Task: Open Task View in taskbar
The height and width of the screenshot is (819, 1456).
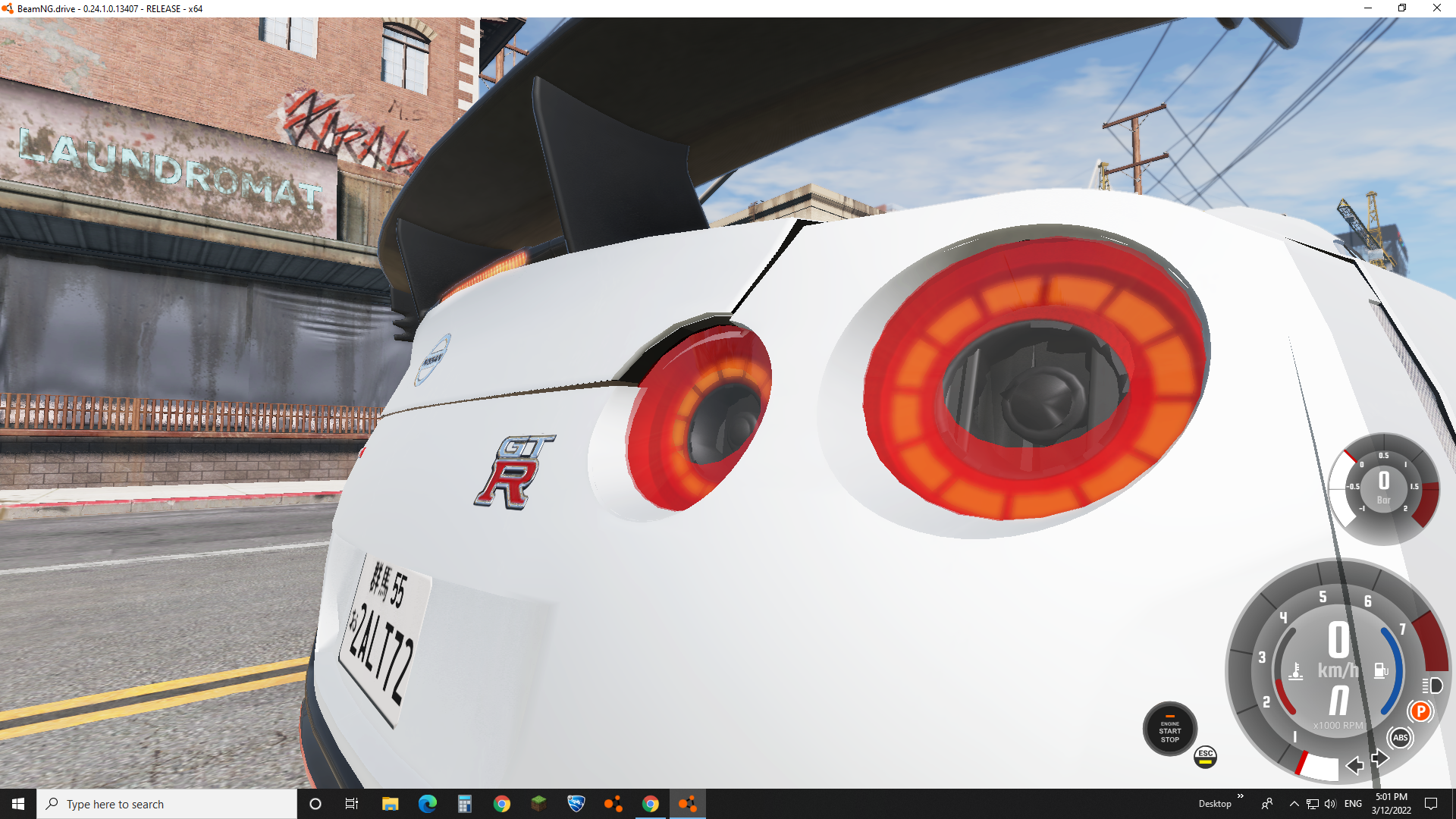Action: click(352, 804)
